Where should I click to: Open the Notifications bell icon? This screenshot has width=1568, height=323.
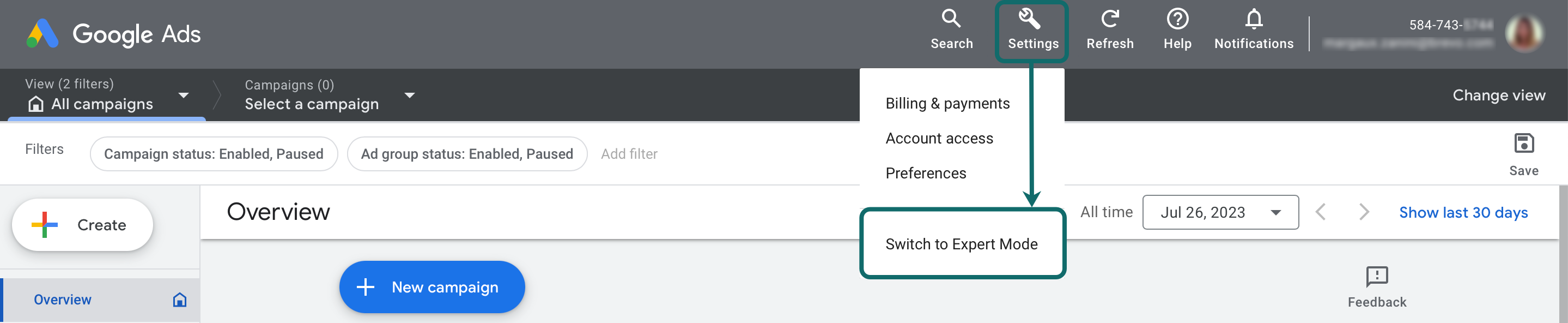(1254, 19)
